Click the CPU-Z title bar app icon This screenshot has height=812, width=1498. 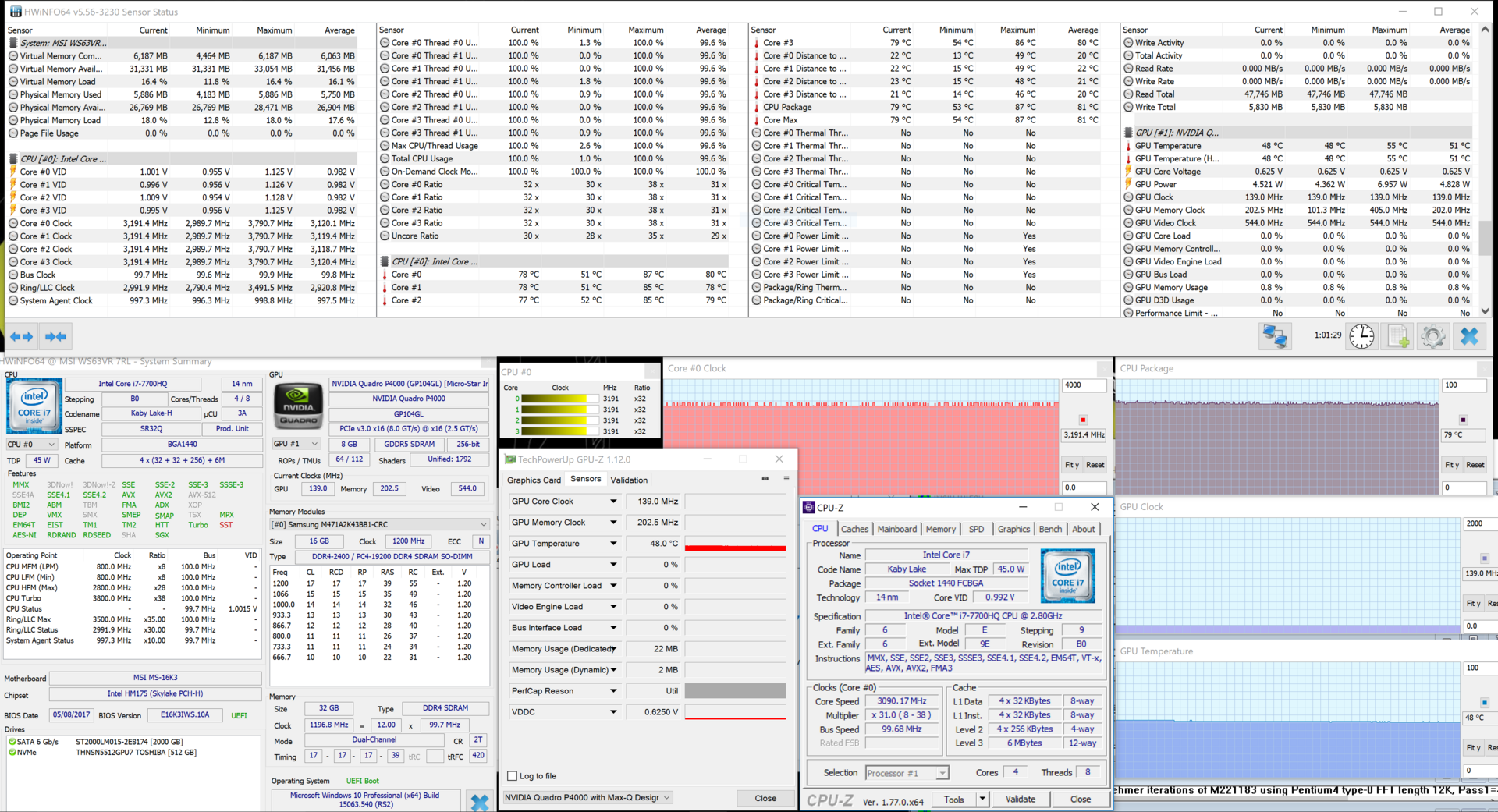[x=810, y=507]
